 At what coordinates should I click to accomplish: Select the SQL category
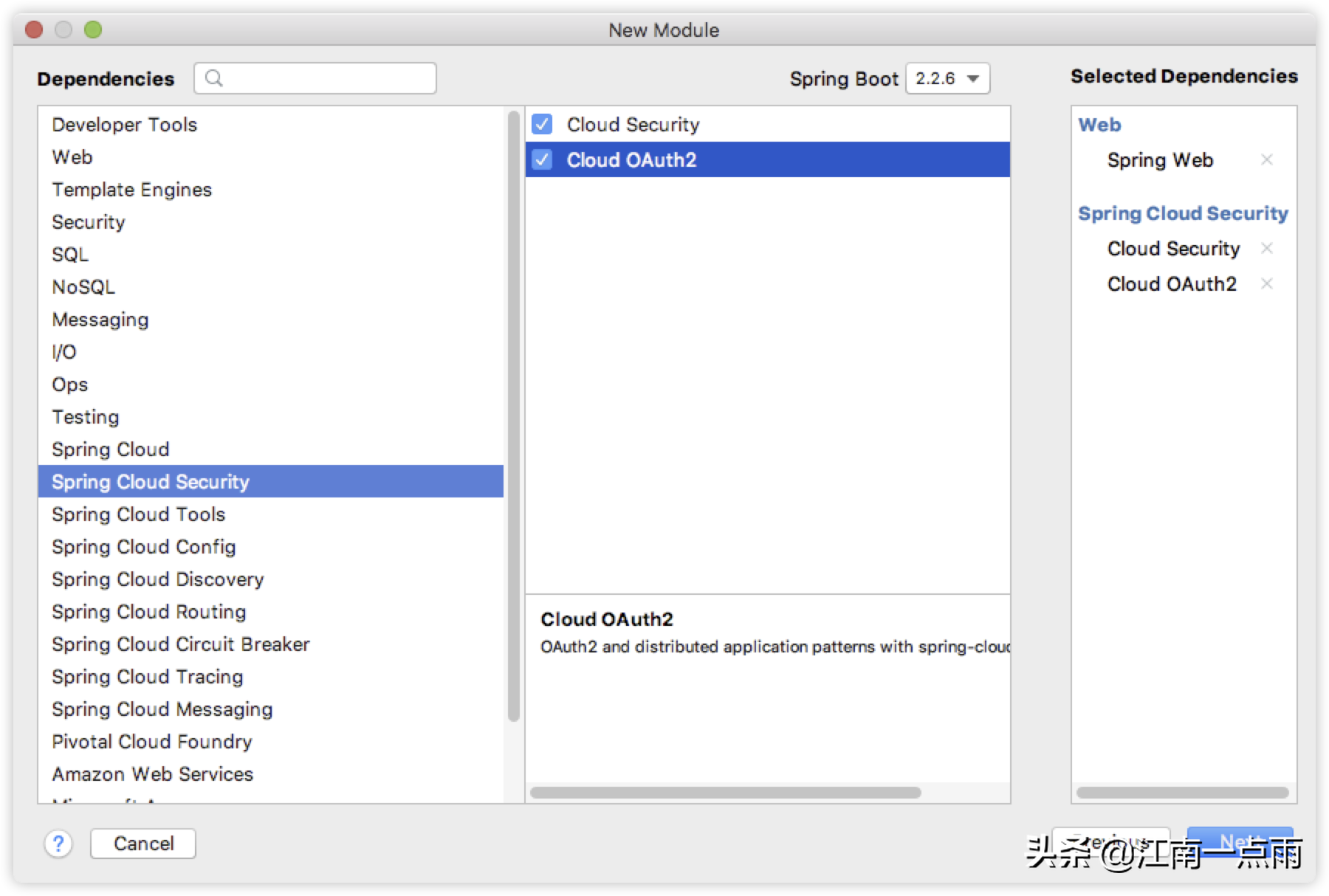click(271, 255)
